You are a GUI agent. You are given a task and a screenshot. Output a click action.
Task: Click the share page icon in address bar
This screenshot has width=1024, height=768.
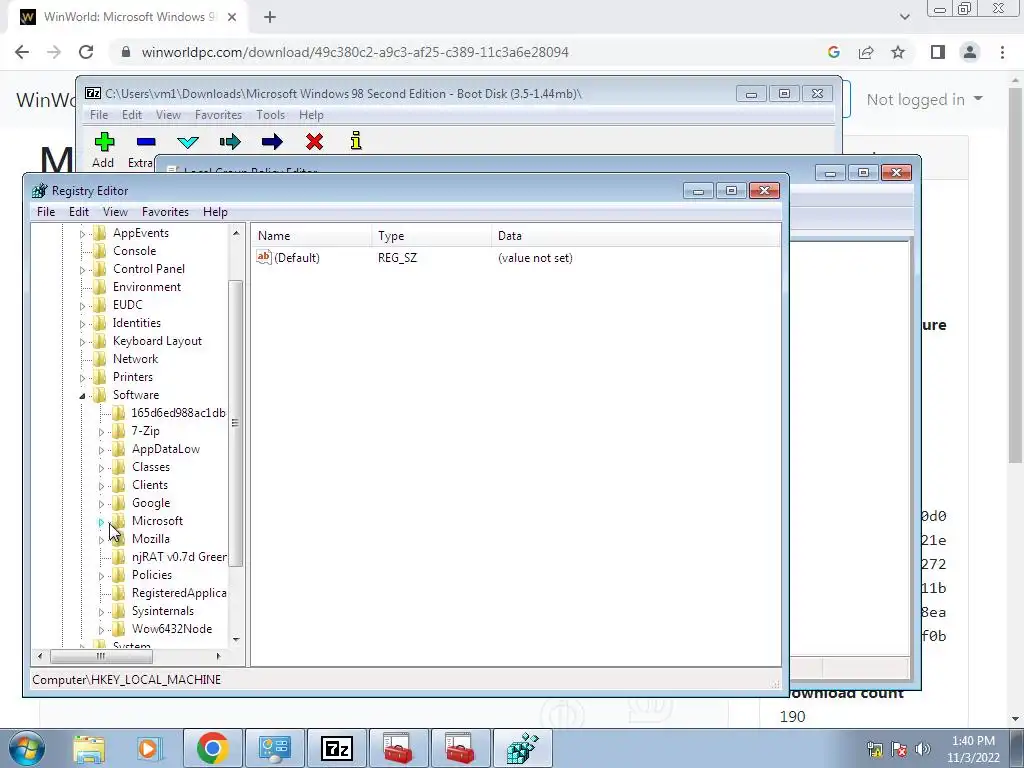(x=866, y=52)
